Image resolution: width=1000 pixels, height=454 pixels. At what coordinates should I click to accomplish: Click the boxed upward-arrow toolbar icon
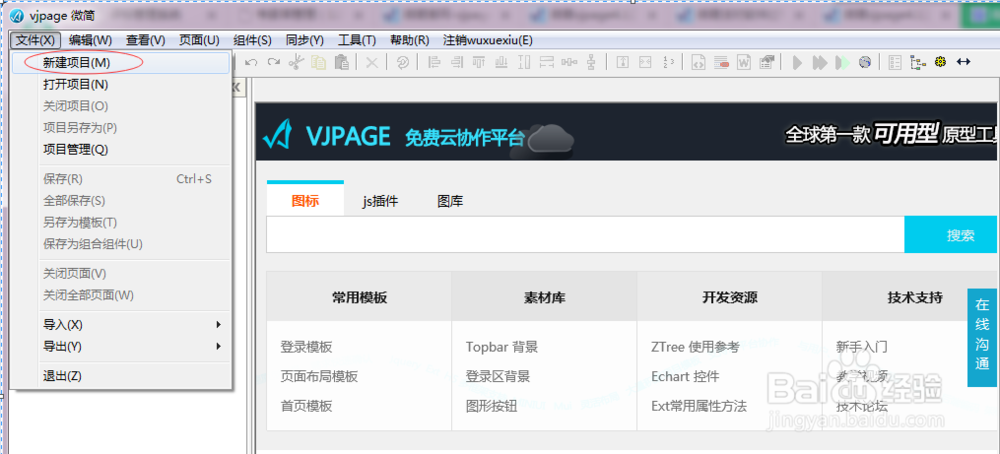coord(623,62)
